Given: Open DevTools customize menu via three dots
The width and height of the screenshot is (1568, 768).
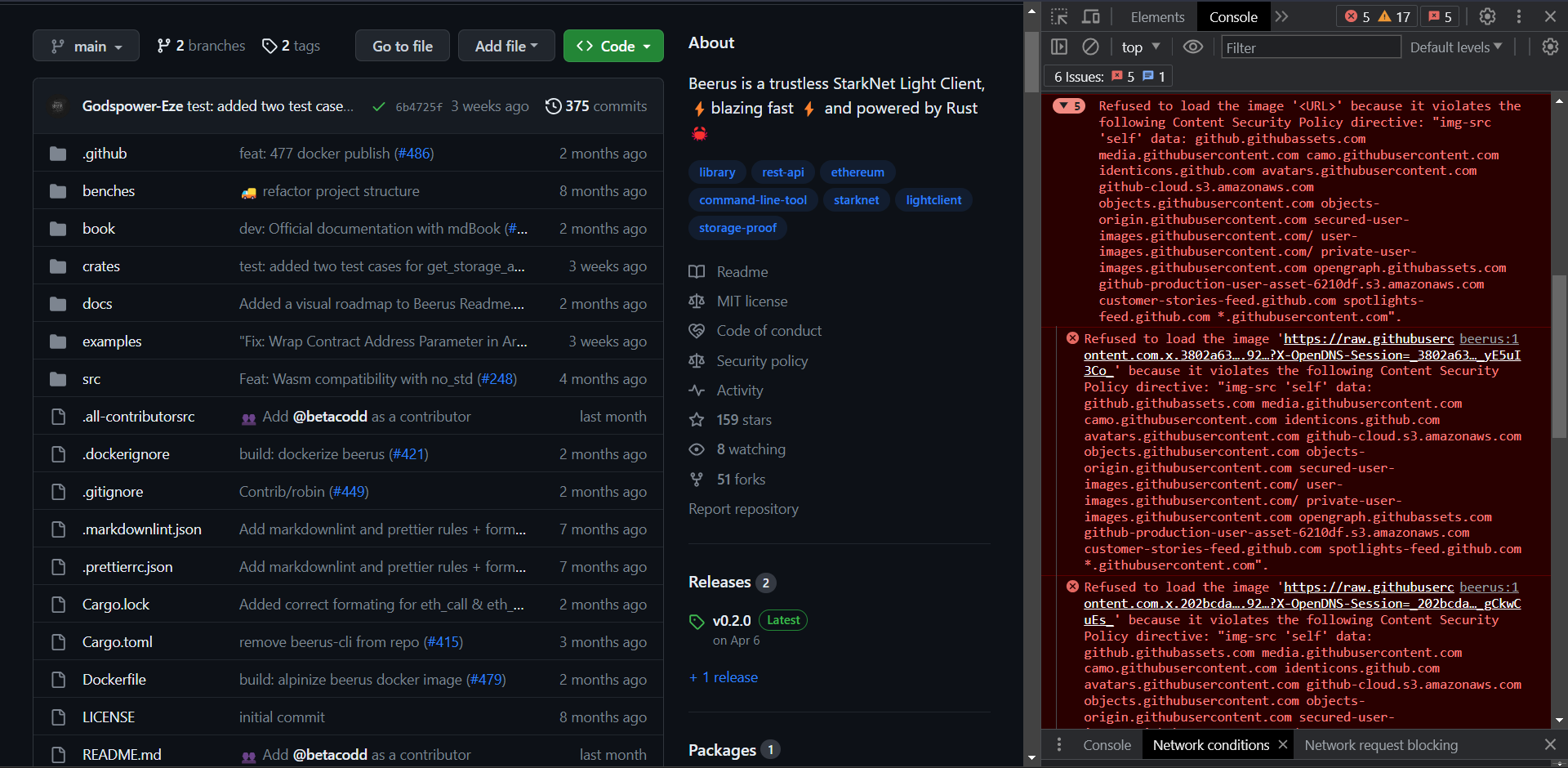Looking at the screenshot, I should point(1518,16).
